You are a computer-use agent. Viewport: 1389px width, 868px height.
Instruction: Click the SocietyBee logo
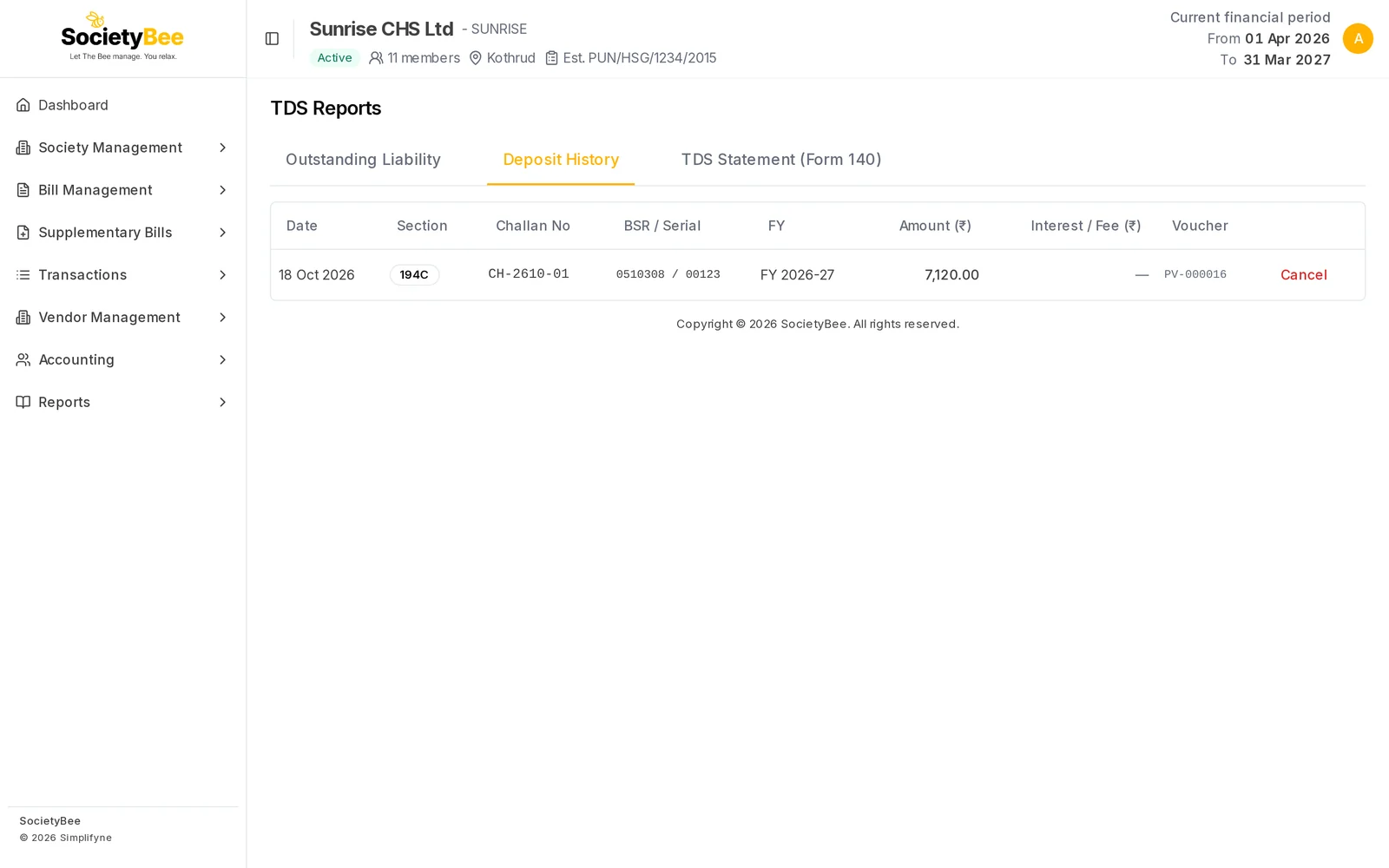122,36
